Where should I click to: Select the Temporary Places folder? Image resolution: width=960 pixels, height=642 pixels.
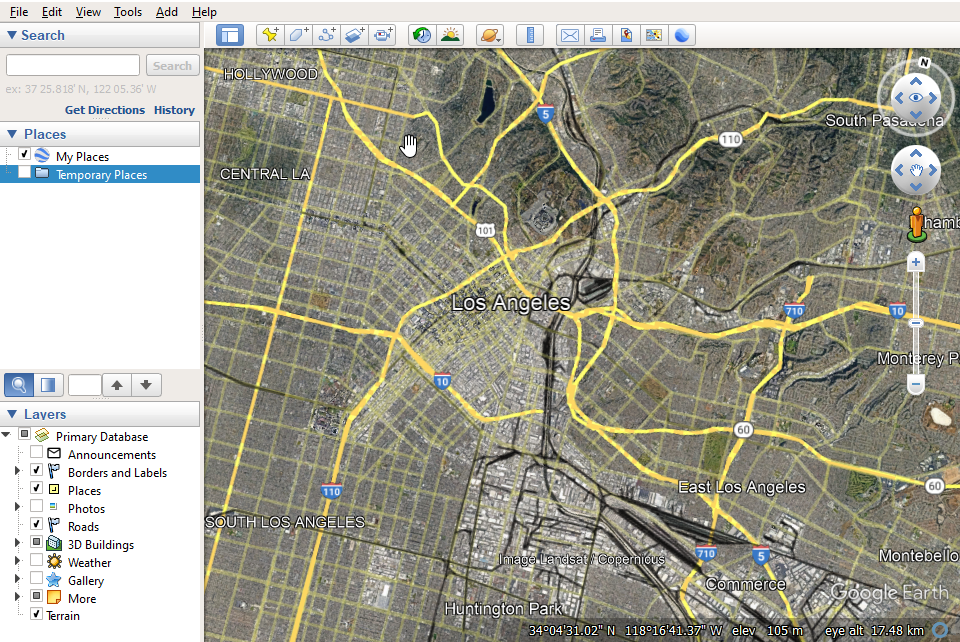click(x=100, y=174)
